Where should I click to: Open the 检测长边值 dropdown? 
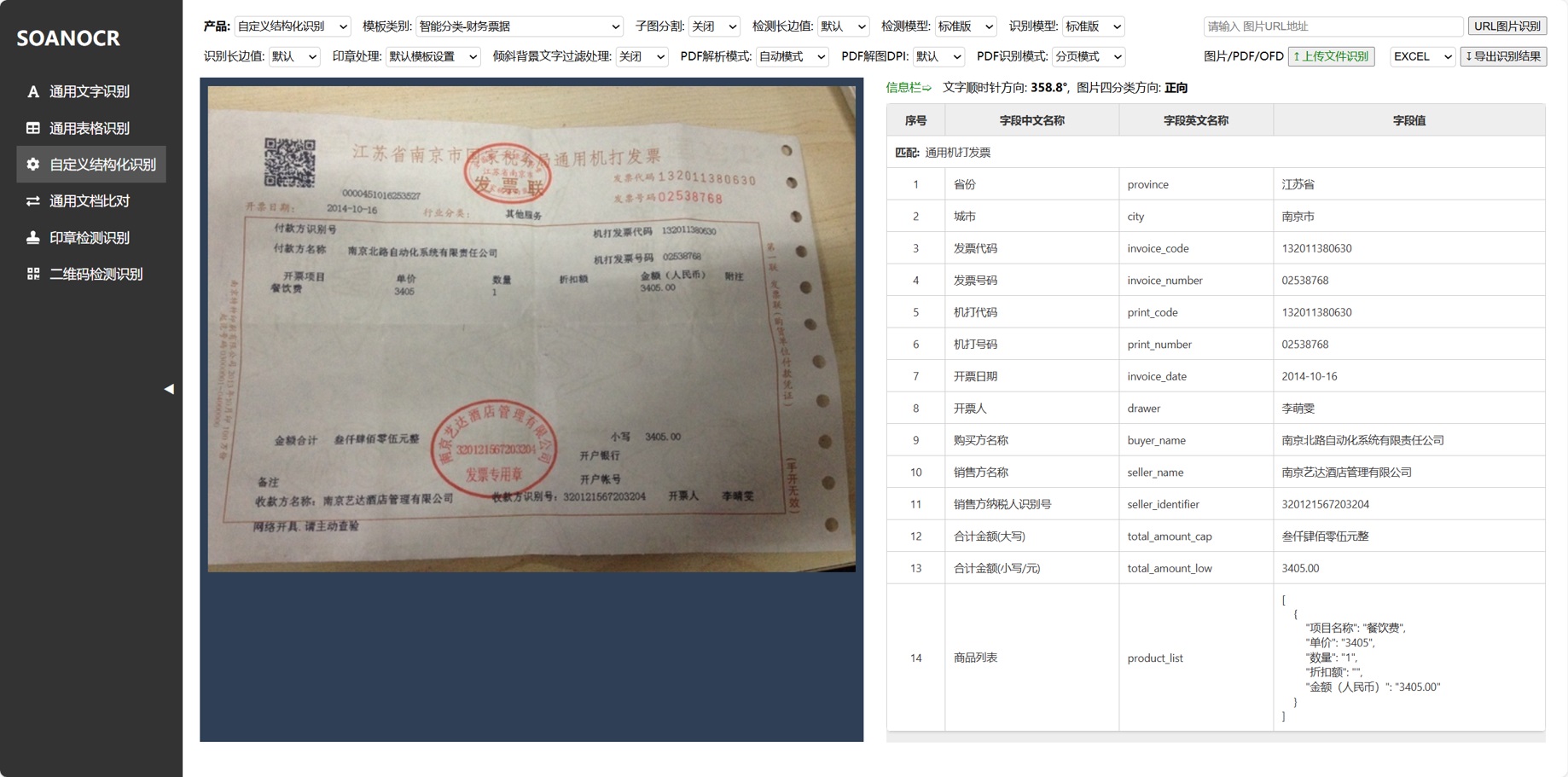pyautogui.click(x=843, y=26)
